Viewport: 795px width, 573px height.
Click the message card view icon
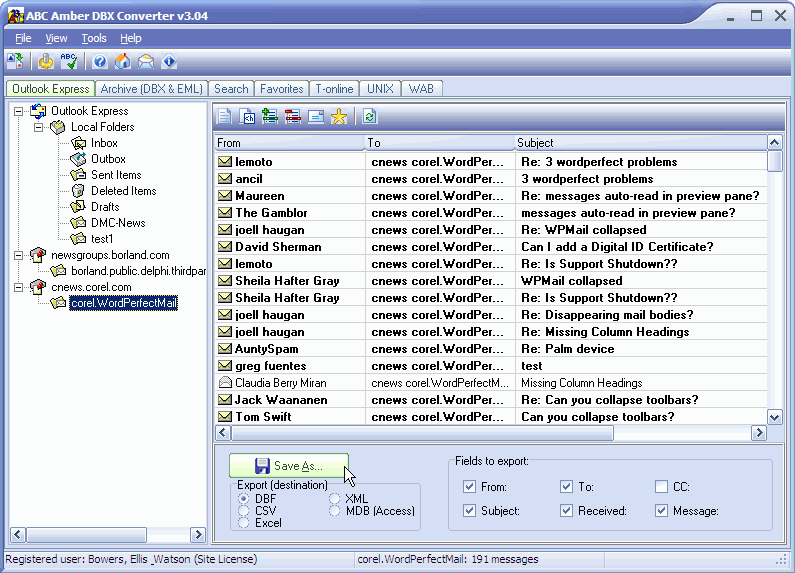click(x=316, y=117)
